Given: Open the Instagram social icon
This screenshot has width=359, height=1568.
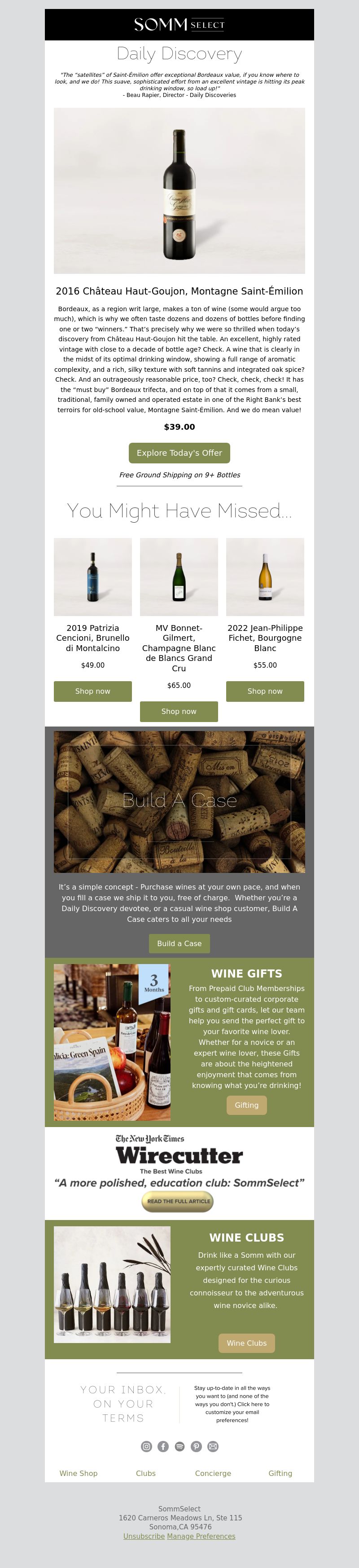Looking at the screenshot, I should pyautogui.click(x=147, y=1446).
